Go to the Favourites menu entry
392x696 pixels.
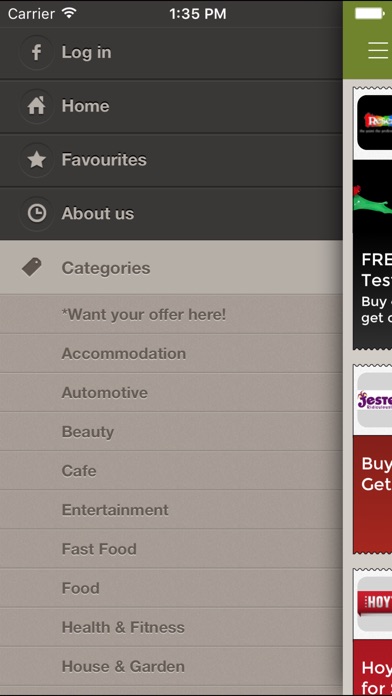(x=171, y=160)
